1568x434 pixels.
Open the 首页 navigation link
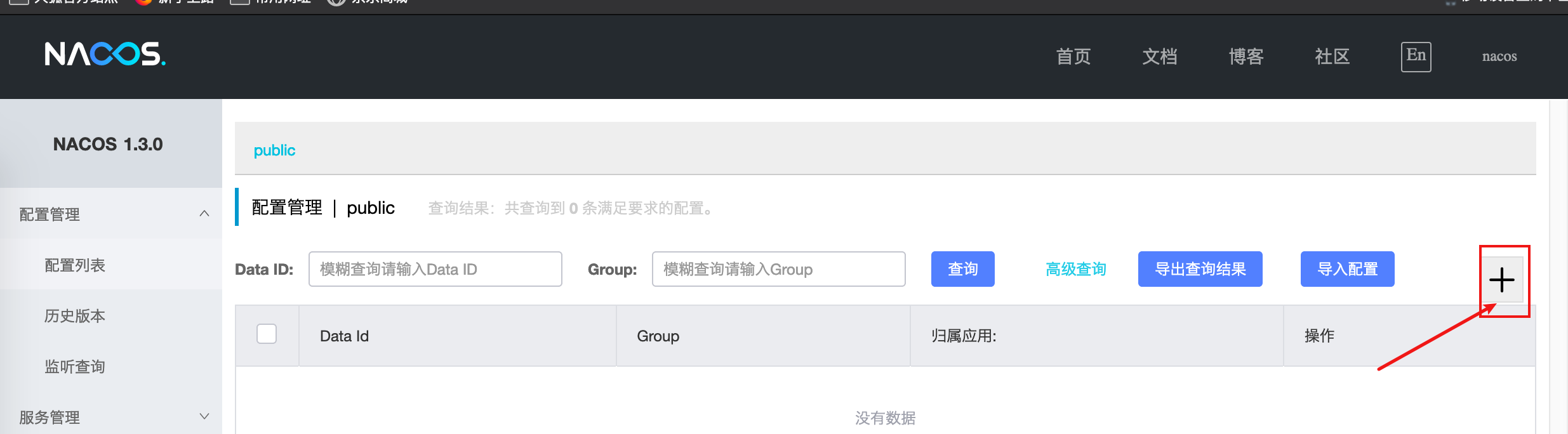[1073, 56]
